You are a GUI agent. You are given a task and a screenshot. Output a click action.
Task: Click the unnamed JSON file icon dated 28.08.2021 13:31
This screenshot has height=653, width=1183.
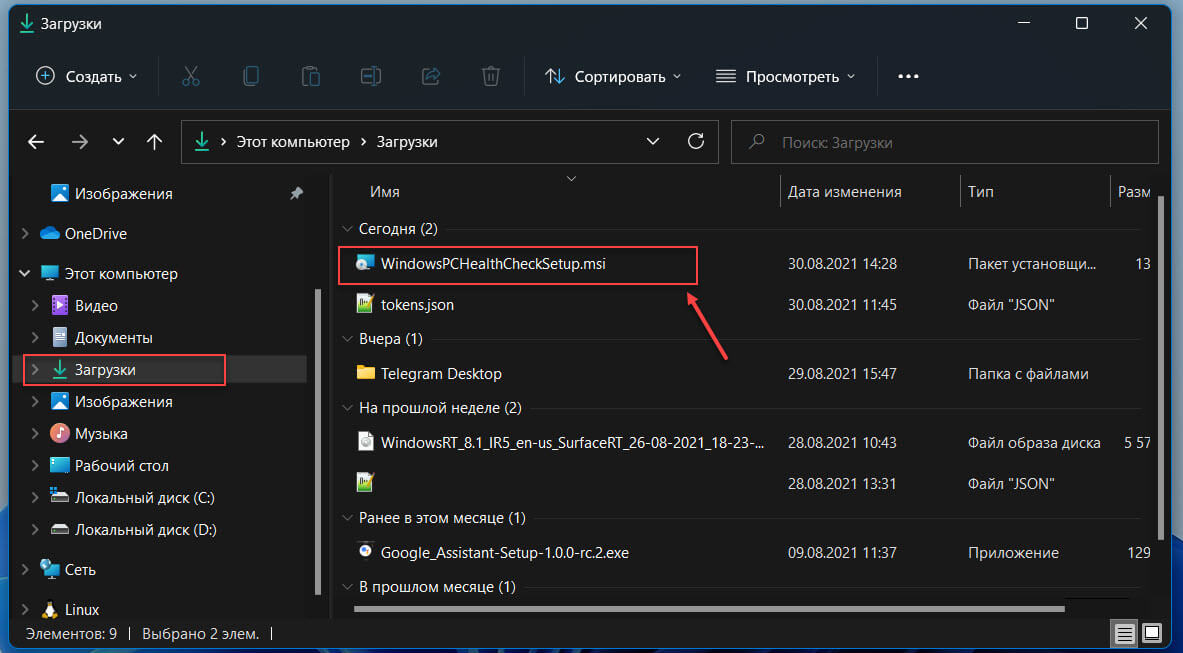tap(365, 483)
